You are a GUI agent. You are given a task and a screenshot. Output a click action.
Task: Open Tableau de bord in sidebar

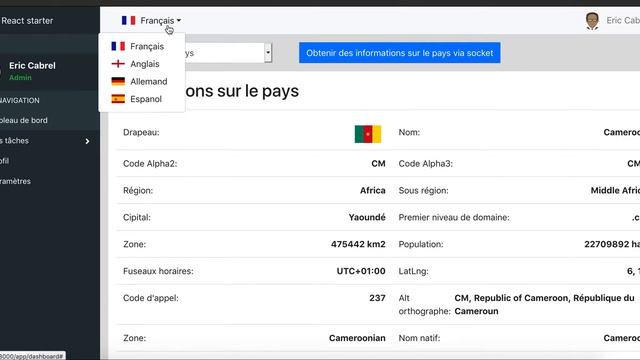[x=24, y=120]
